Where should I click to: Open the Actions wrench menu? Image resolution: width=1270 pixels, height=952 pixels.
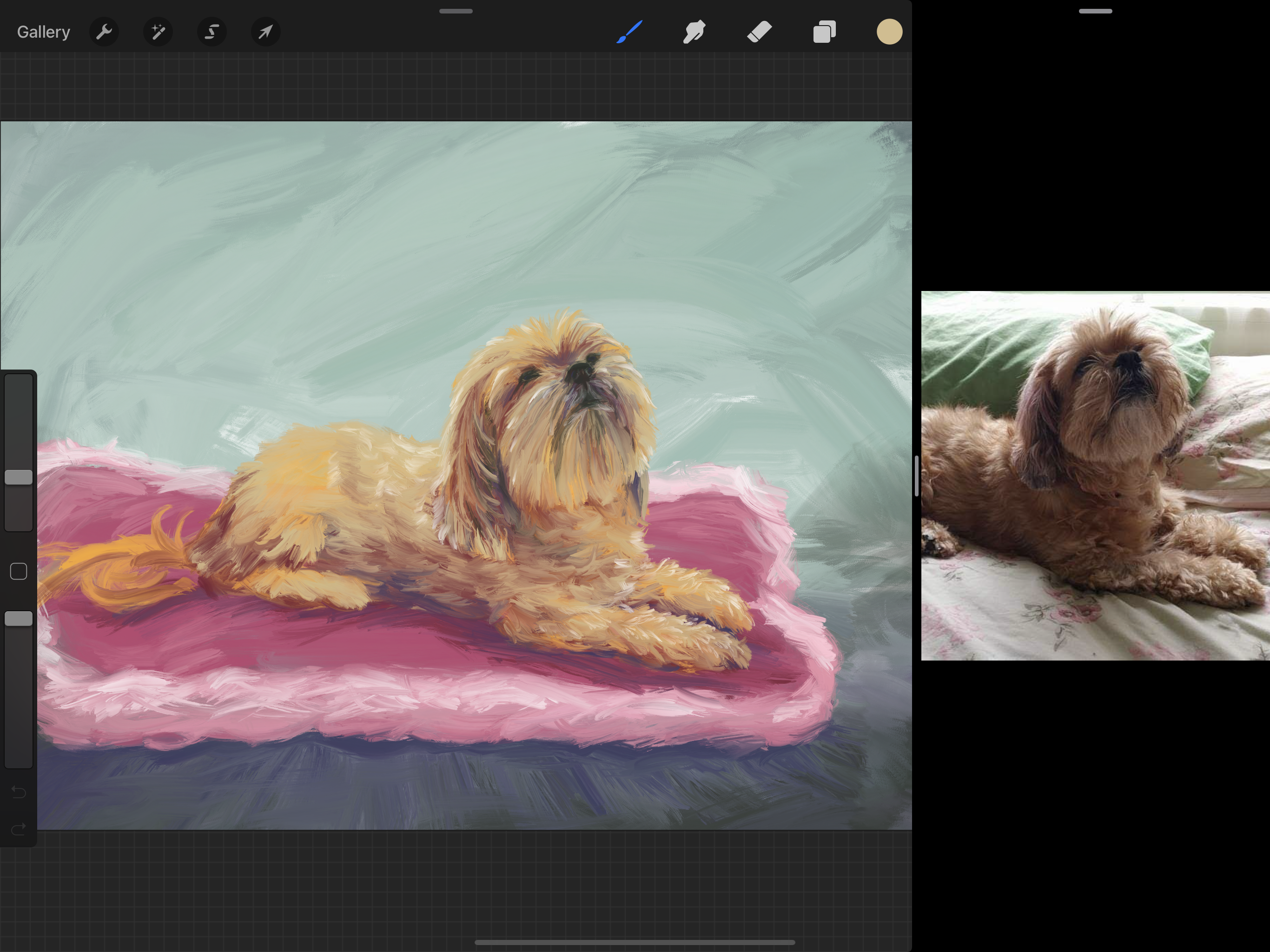pyautogui.click(x=104, y=32)
